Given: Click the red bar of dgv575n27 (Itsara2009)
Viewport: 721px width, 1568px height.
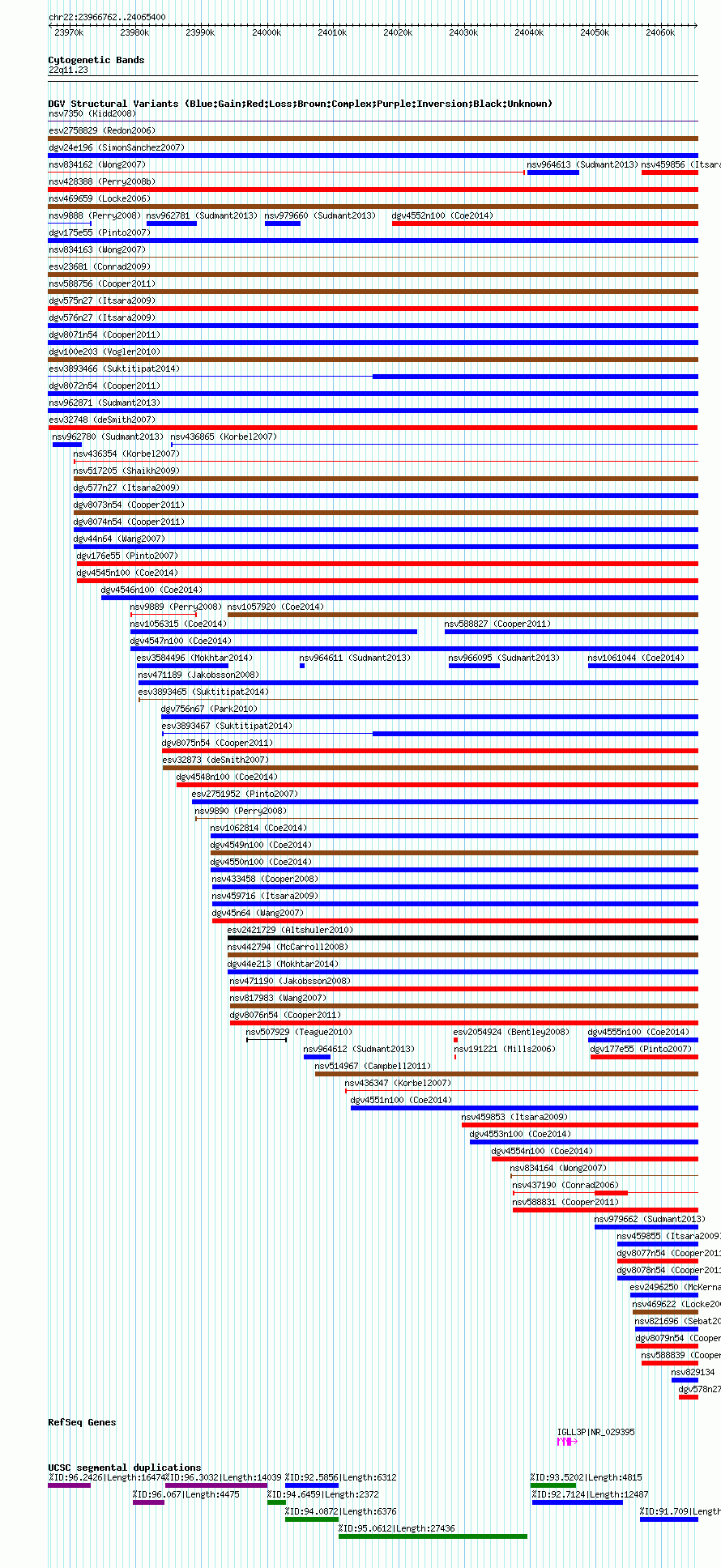Looking at the screenshot, I should 373,309.
